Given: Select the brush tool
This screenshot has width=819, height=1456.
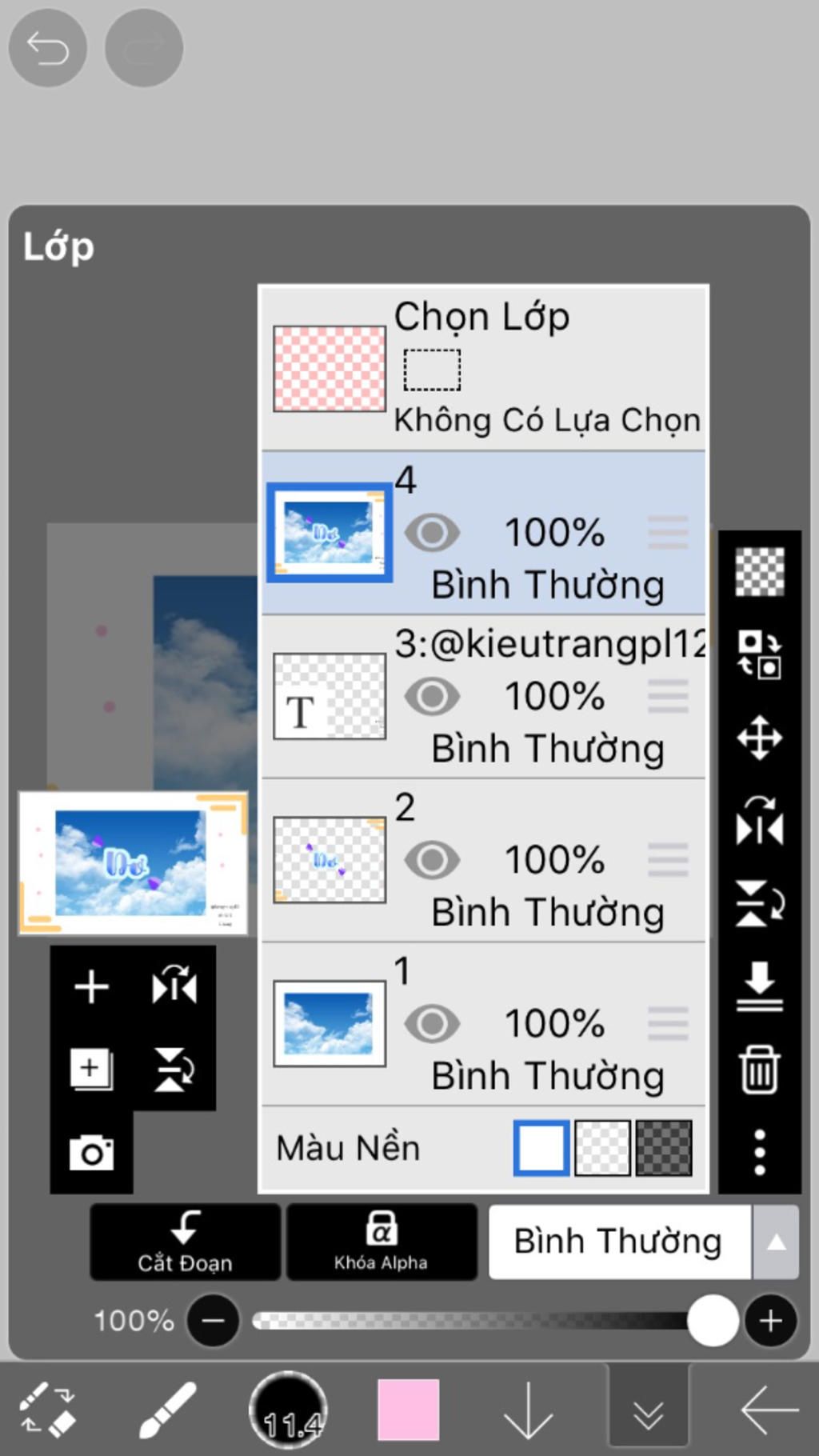Looking at the screenshot, I should pos(167,1410).
